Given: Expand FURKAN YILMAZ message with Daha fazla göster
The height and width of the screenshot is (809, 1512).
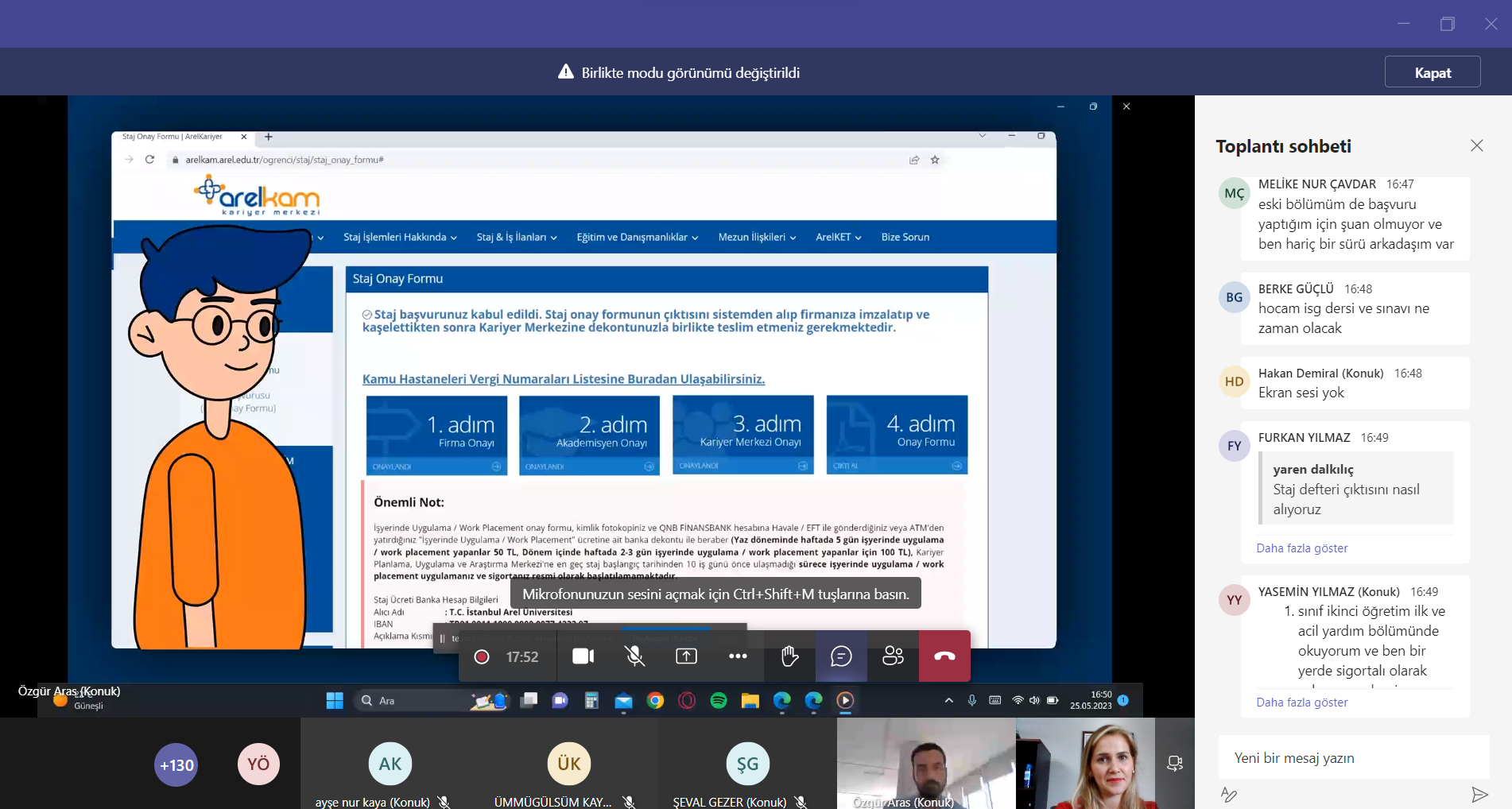Looking at the screenshot, I should click(1302, 548).
